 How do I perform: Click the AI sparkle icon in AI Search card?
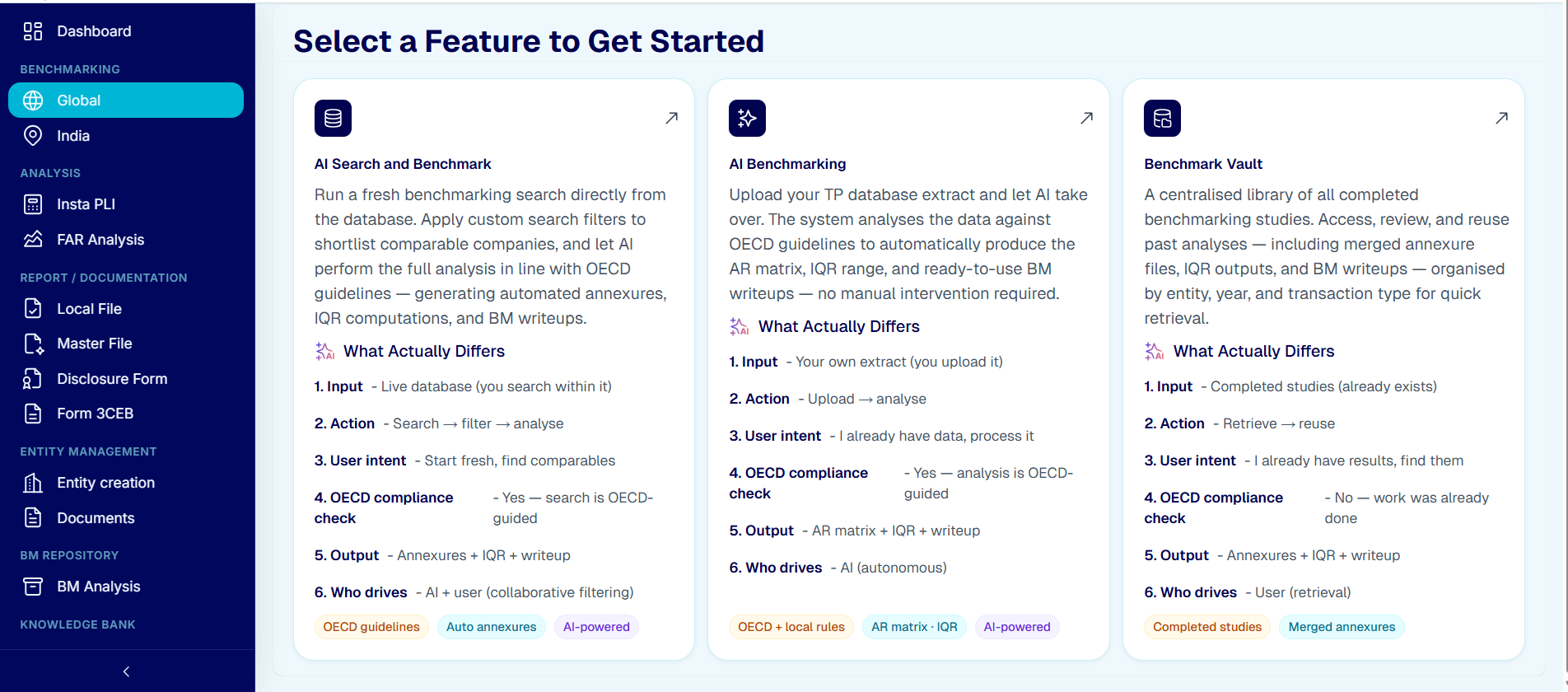324,352
